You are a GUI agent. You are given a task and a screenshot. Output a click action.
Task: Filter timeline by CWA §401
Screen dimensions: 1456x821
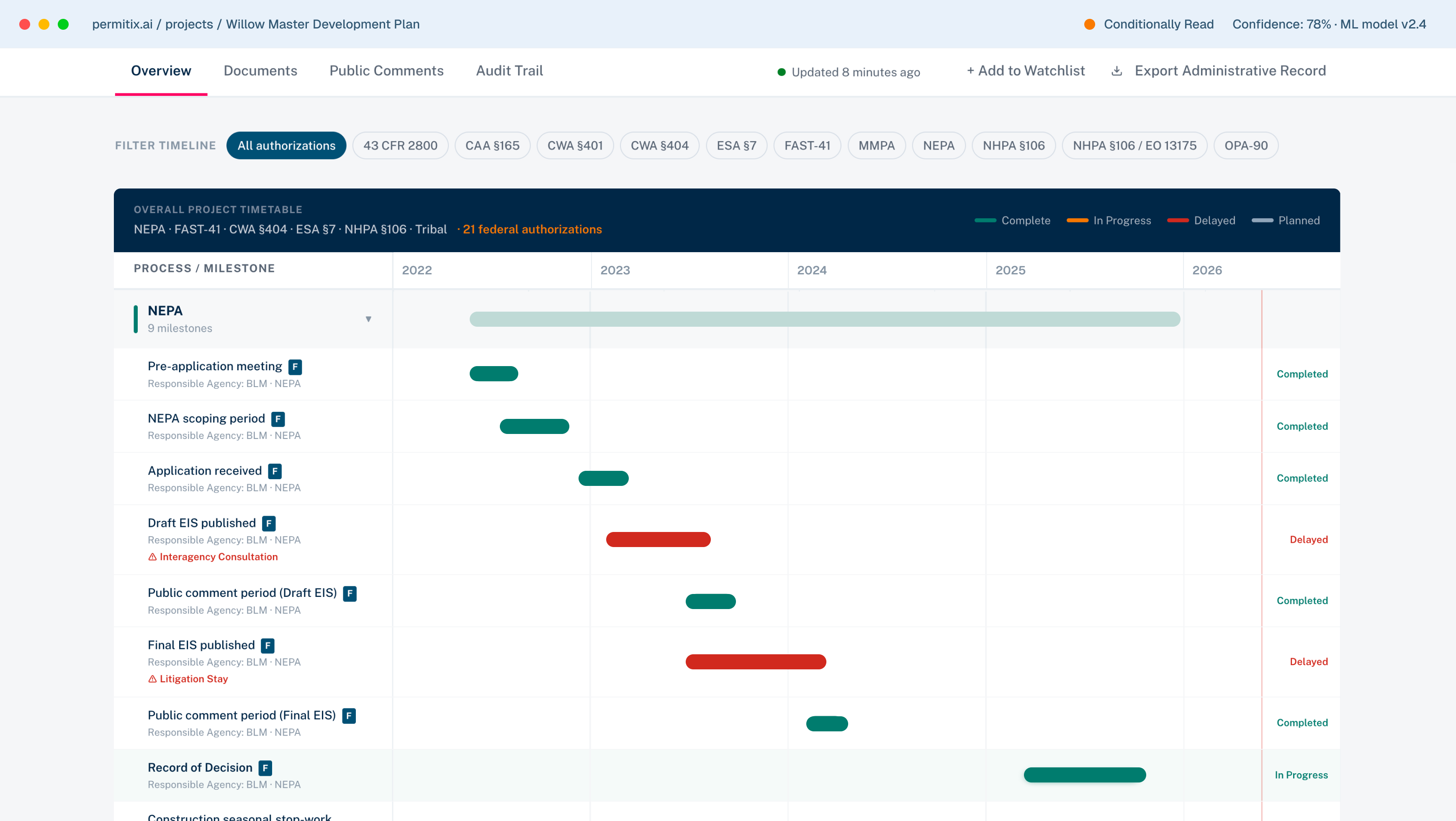point(575,145)
